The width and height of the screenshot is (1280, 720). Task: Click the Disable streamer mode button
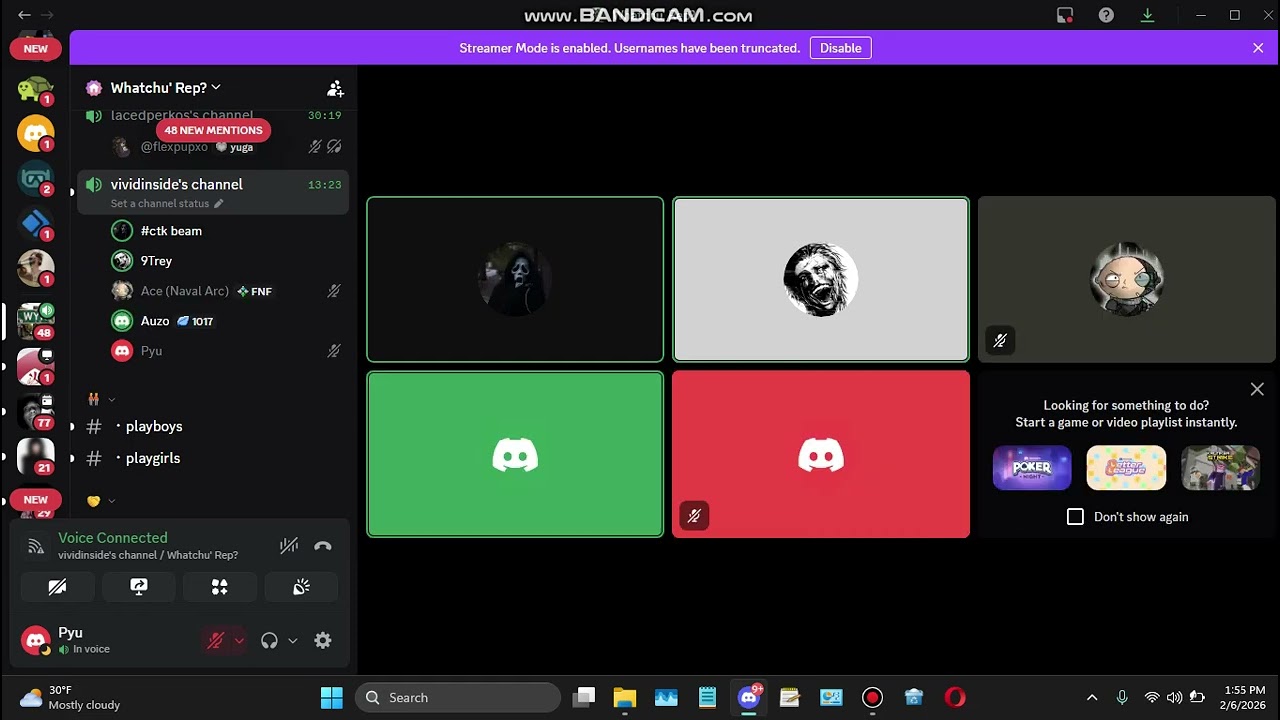click(841, 48)
